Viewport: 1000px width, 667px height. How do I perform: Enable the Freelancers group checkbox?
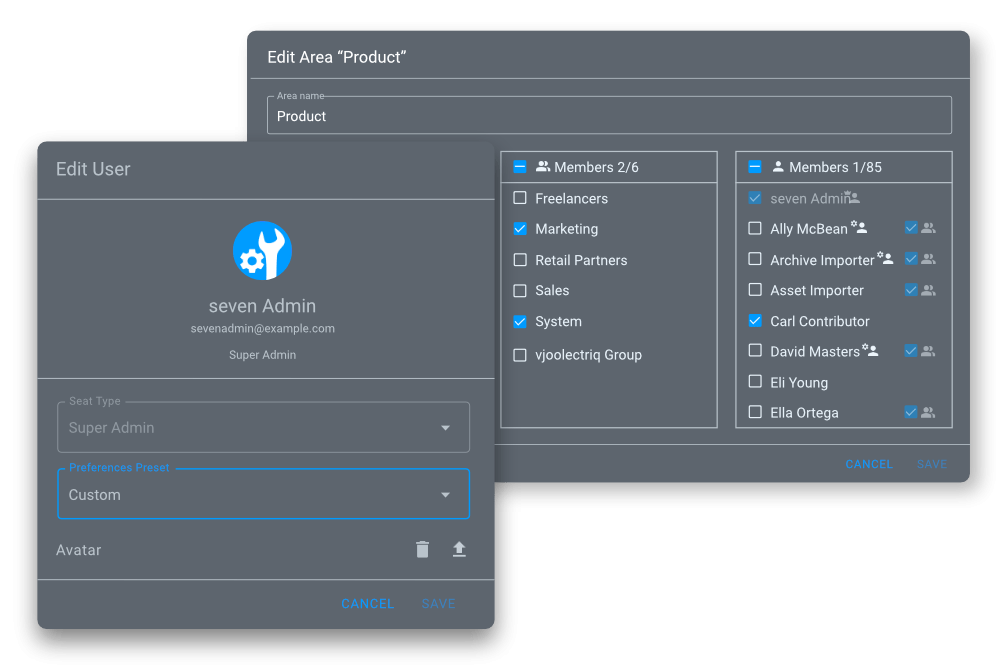point(520,198)
